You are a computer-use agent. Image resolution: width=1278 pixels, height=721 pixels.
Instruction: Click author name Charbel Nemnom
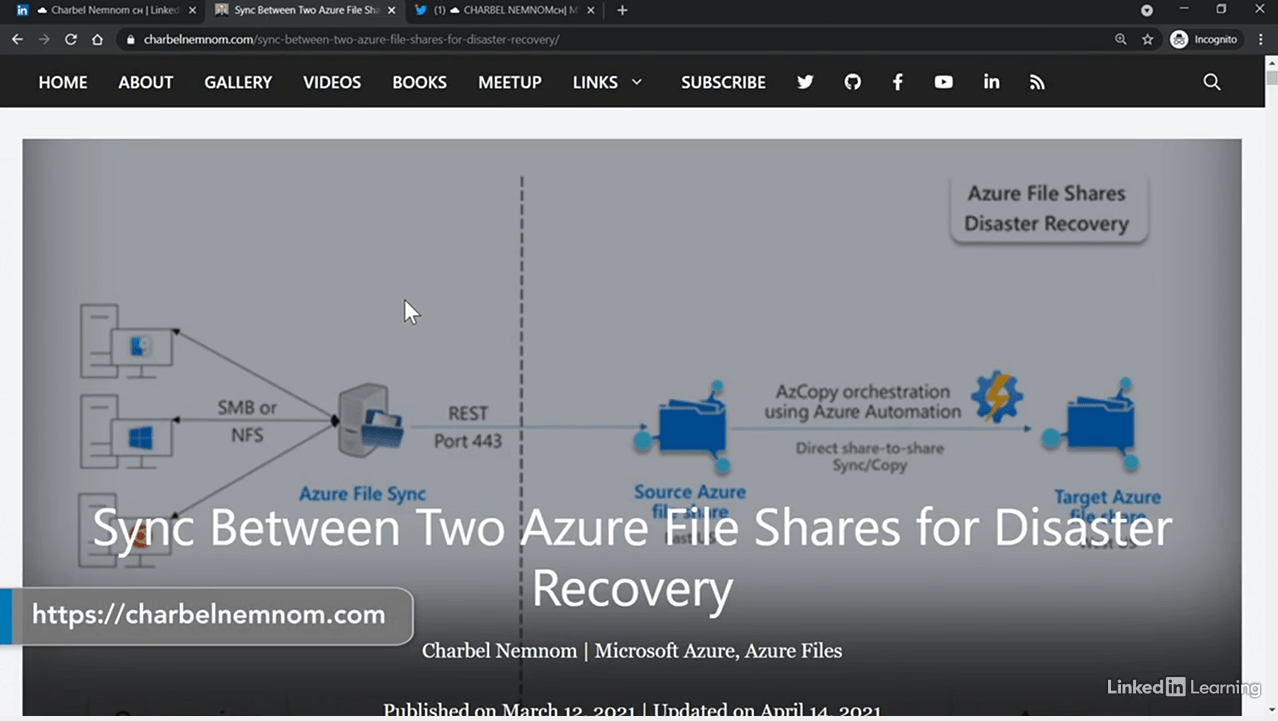pos(500,651)
